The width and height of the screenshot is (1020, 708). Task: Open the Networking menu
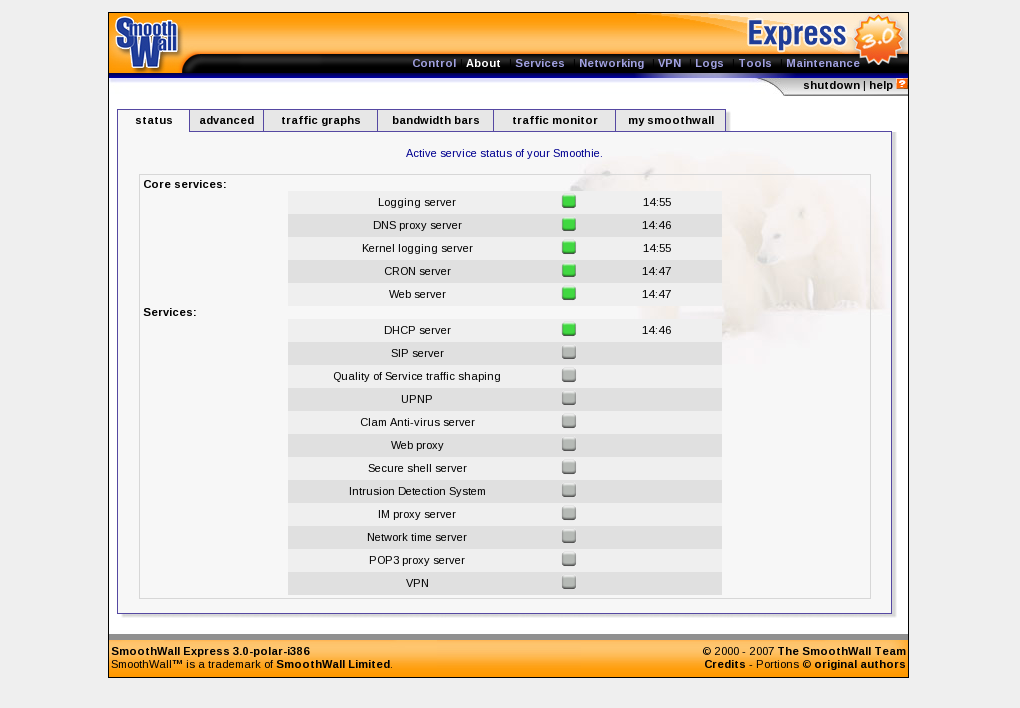(x=611, y=63)
